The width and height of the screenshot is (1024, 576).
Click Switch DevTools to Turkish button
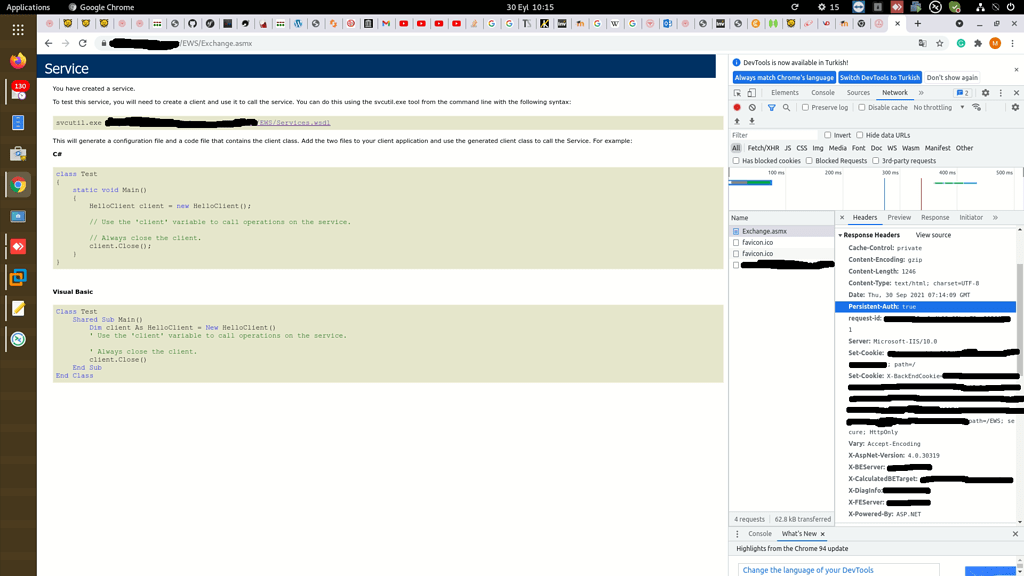[879, 77]
